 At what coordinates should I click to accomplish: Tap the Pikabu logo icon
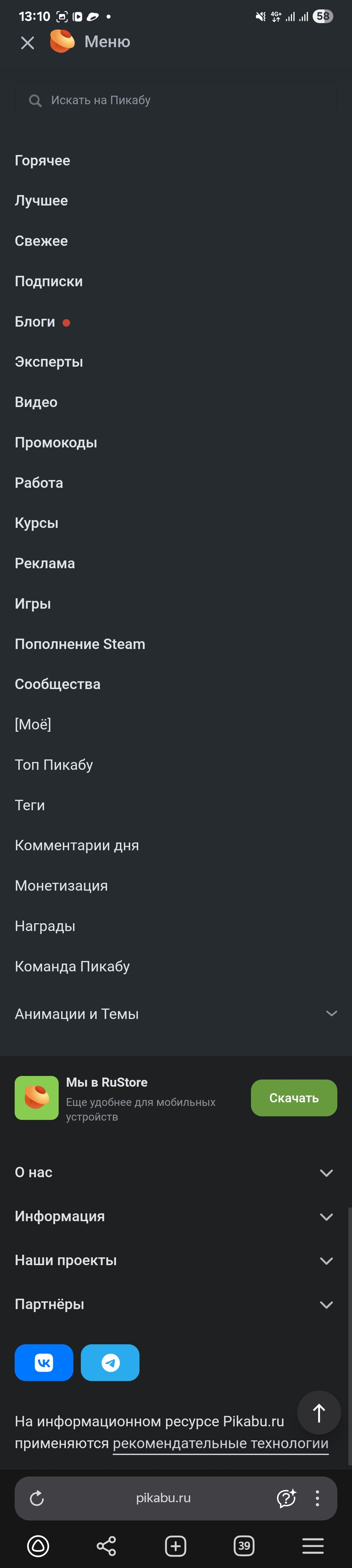(62, 41)
